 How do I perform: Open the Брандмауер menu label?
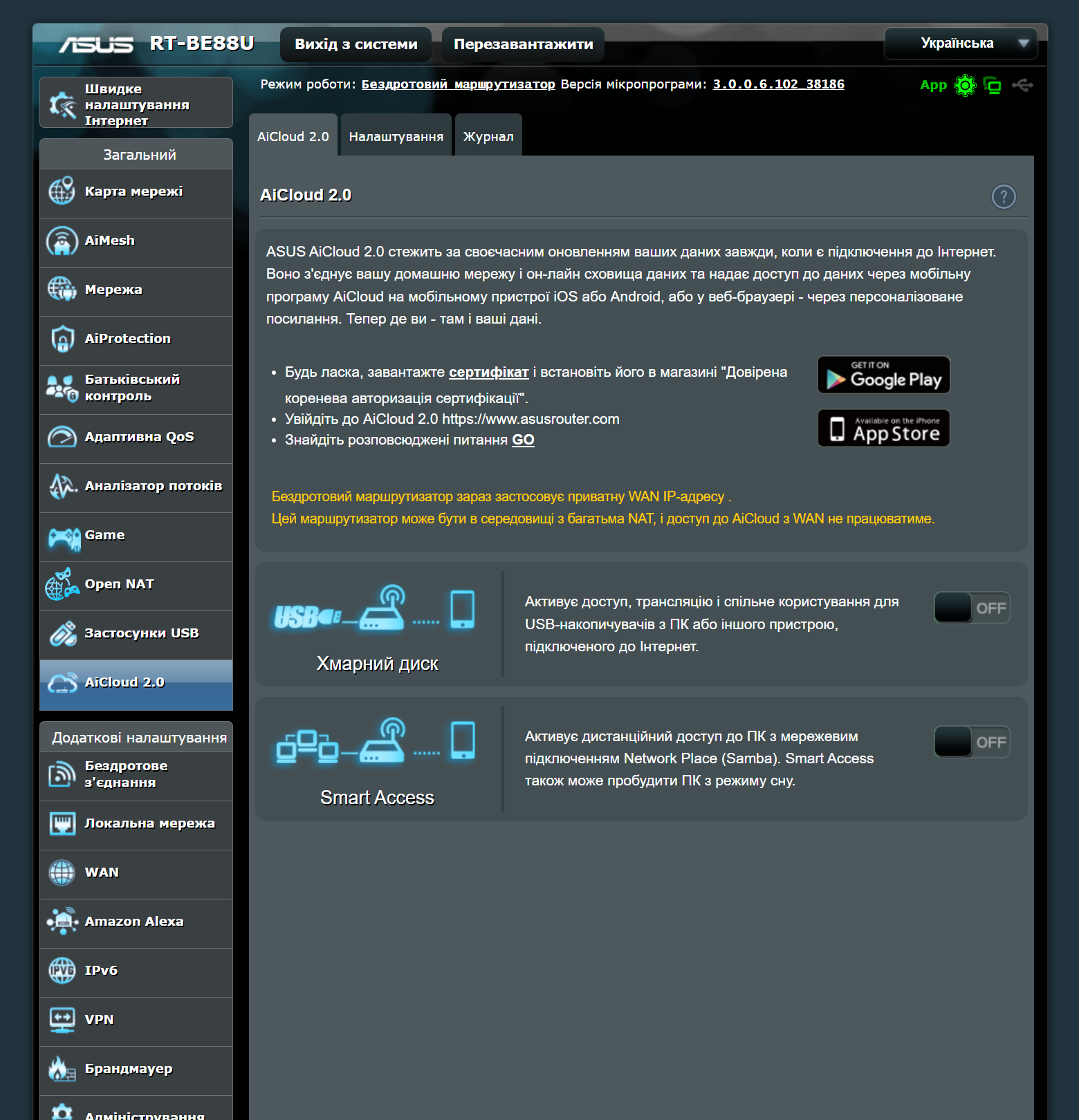(x=129, y=1069)
